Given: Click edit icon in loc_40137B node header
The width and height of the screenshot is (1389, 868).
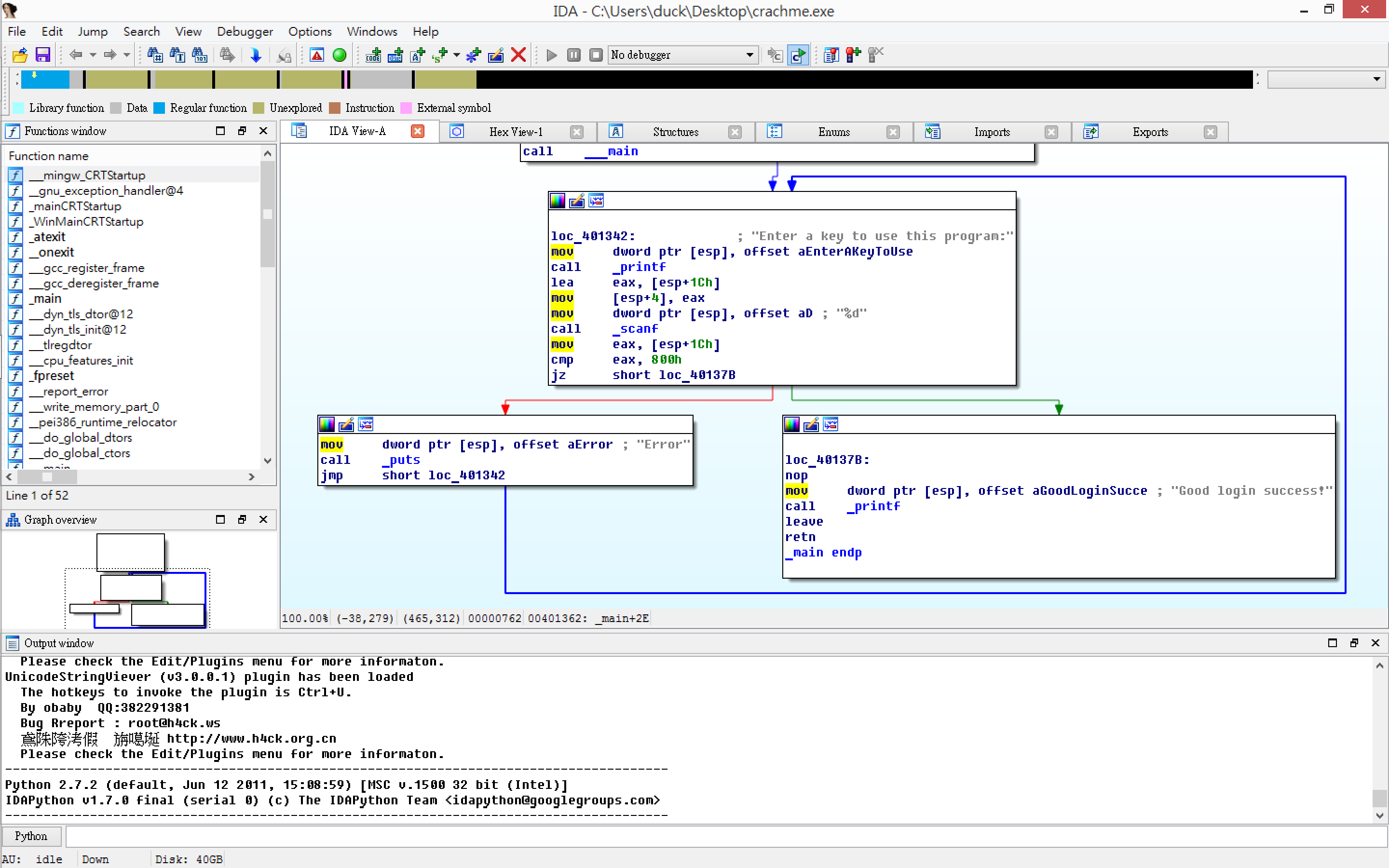Looking at the screenshot, I should point(811,424).
